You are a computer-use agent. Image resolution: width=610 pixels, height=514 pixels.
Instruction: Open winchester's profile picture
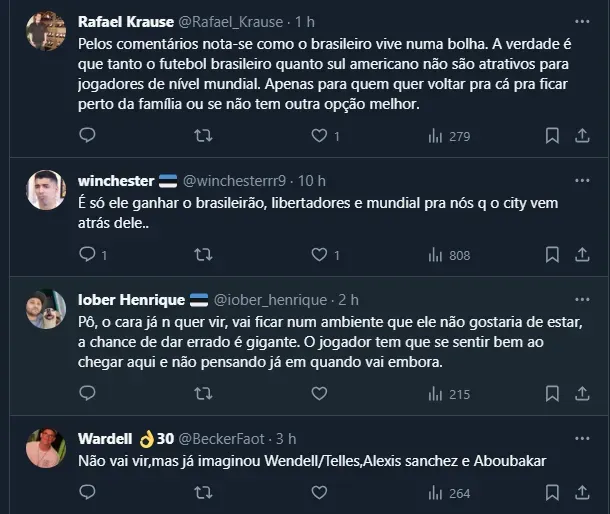coord(46,191)
